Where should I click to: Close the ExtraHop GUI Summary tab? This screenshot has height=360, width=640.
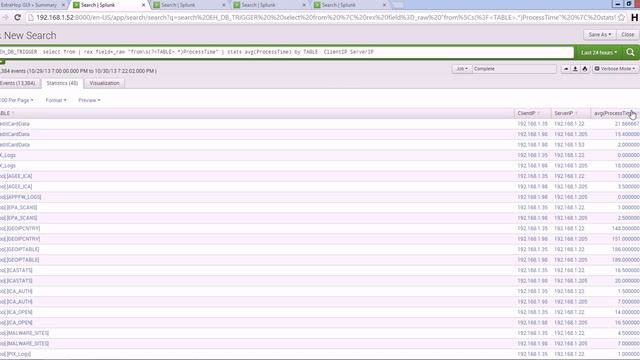click(x=63, y=5)
